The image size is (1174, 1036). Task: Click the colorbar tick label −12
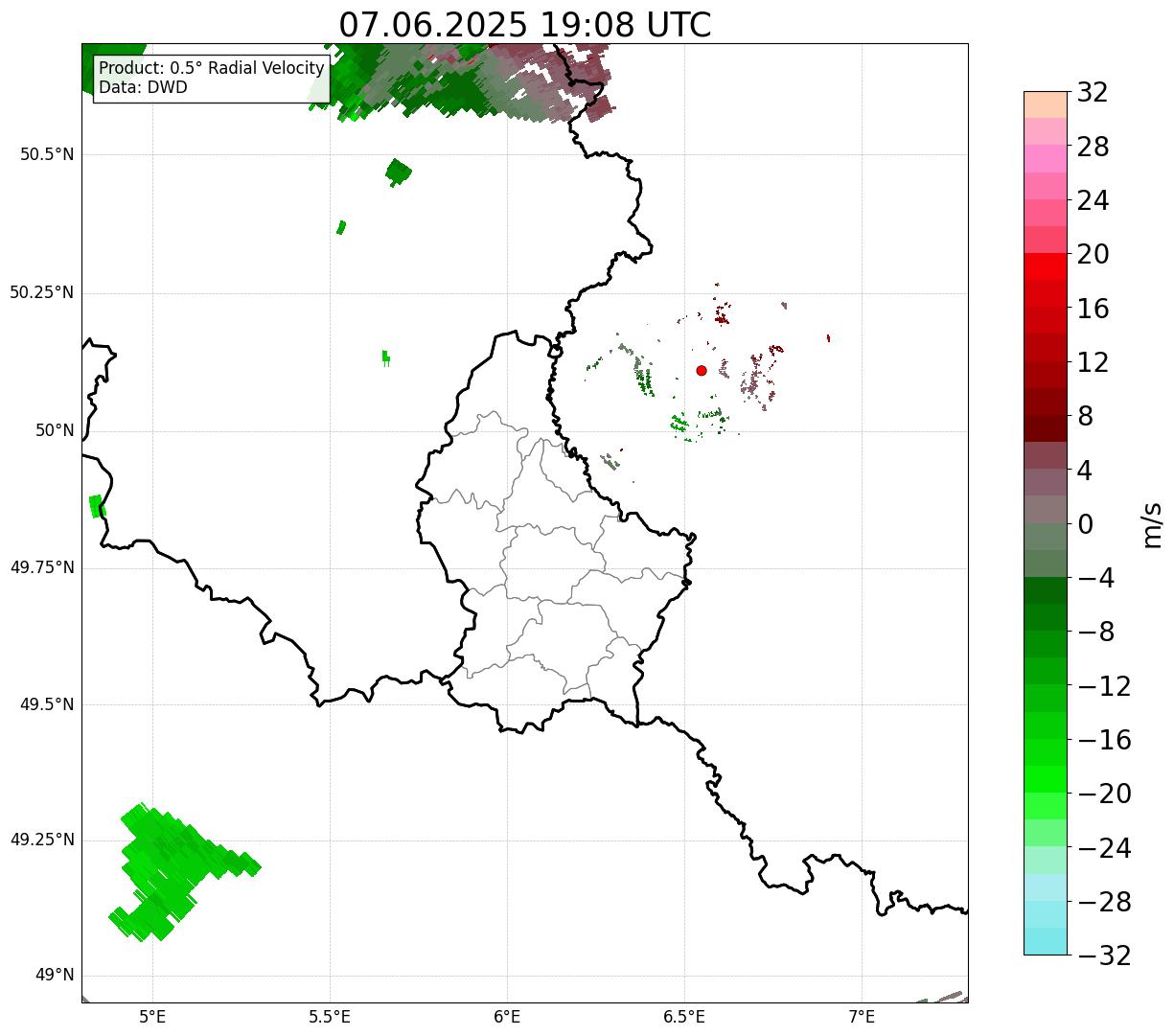coord(1104,686)
